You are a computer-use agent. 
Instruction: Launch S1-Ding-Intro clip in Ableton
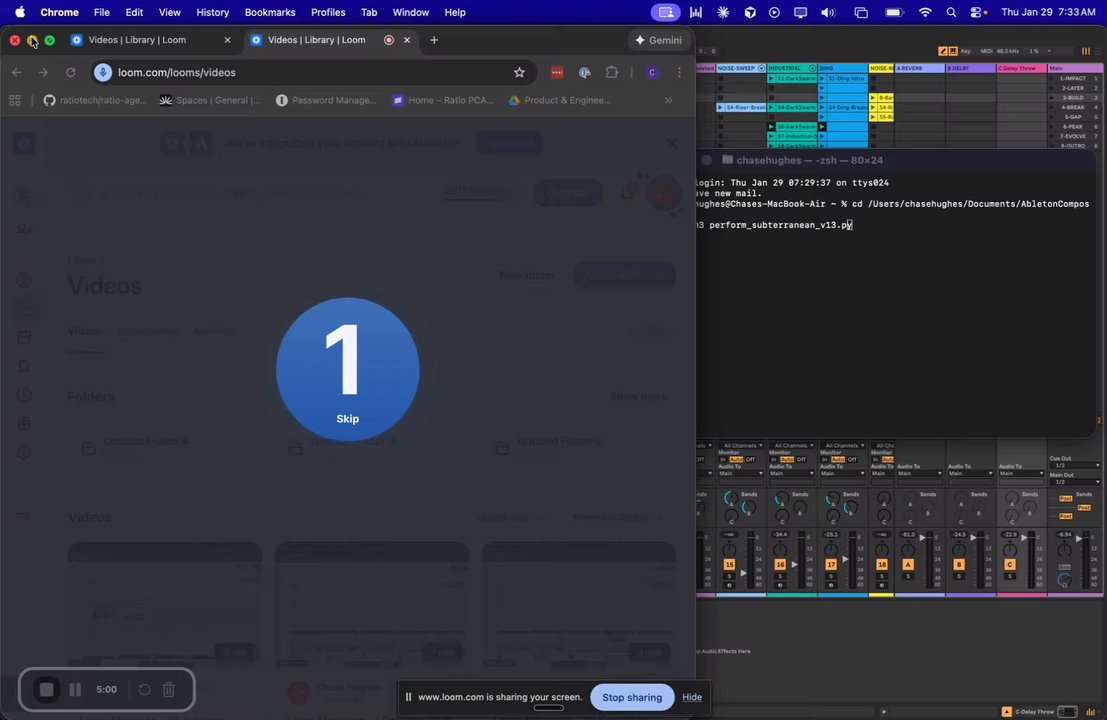822,78
